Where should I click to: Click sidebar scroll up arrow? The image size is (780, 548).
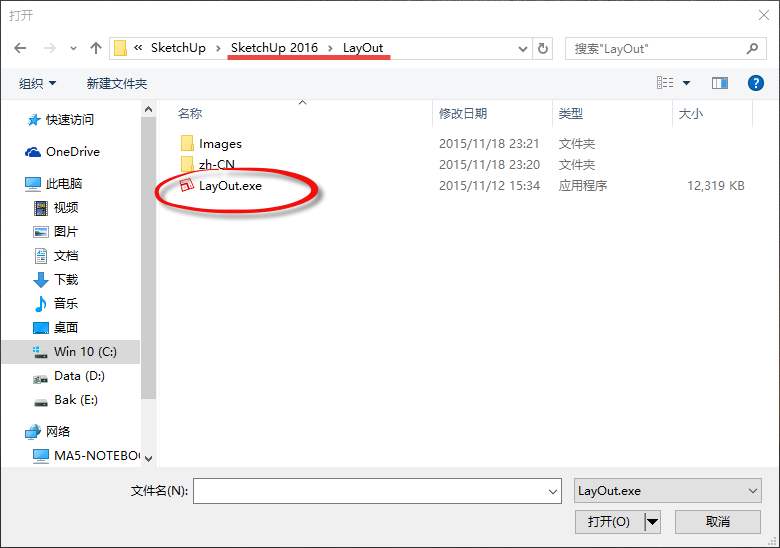click(148, 109)
